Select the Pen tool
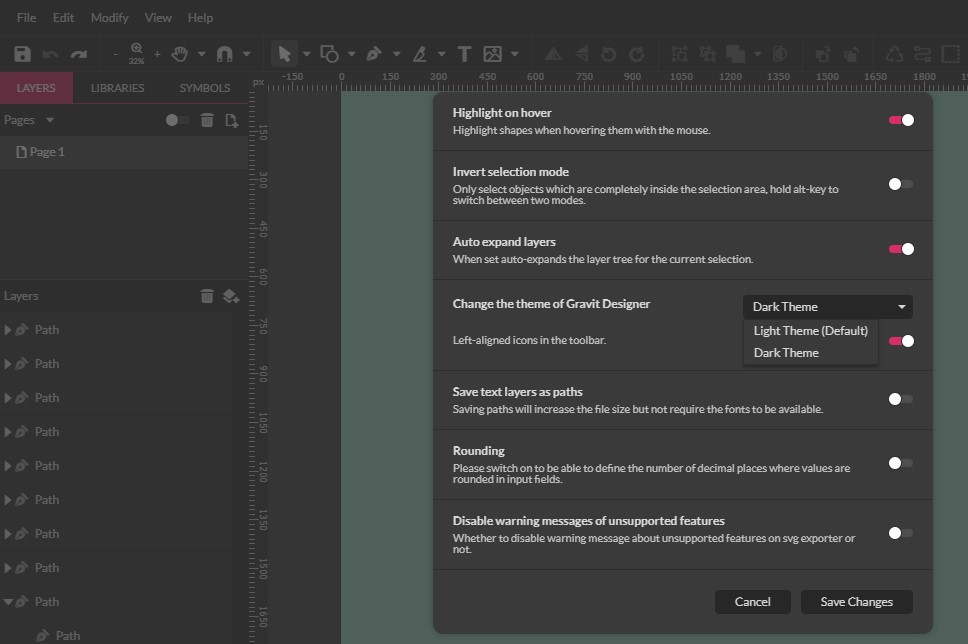This screenshot has height=644, width=968. (x=374, y=53)
